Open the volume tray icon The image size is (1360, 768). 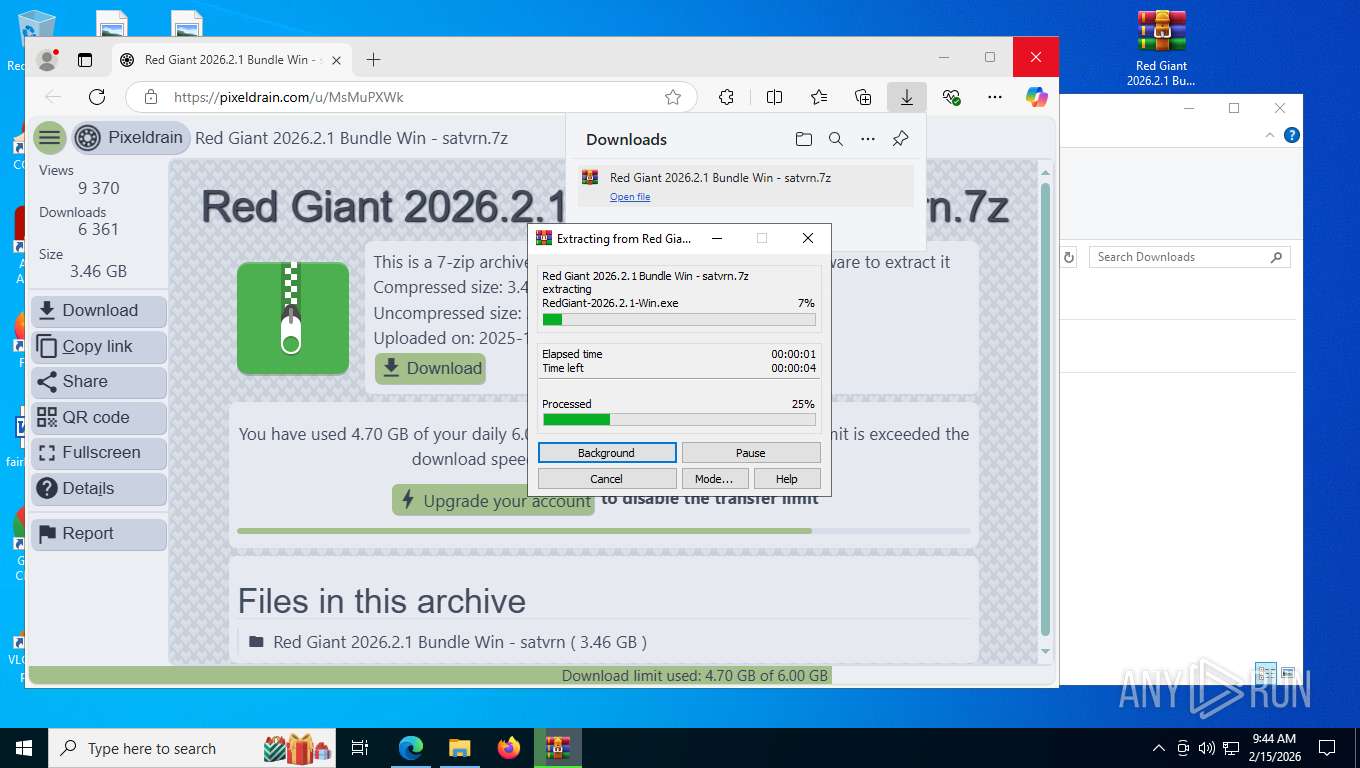(x=1207, y=748)
